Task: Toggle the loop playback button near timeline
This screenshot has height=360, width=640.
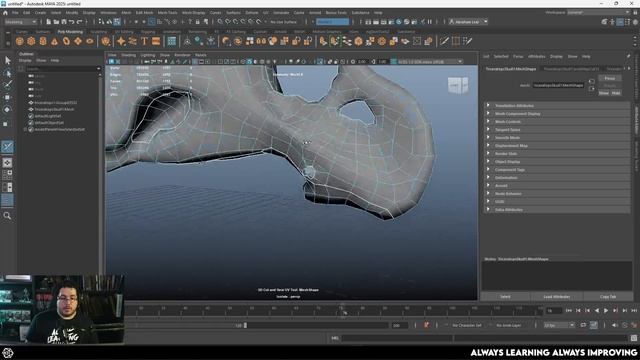Action: pos(583,325)
